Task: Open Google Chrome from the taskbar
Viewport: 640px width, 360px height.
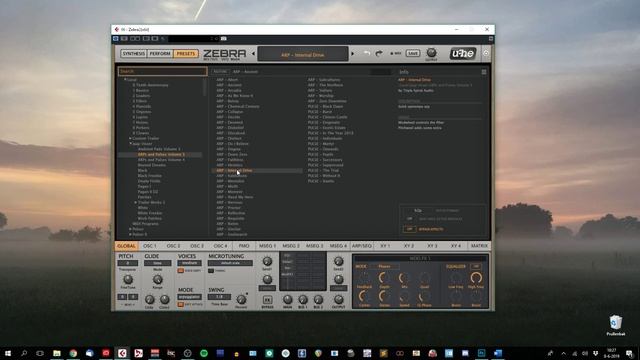Action: point(73,353)
